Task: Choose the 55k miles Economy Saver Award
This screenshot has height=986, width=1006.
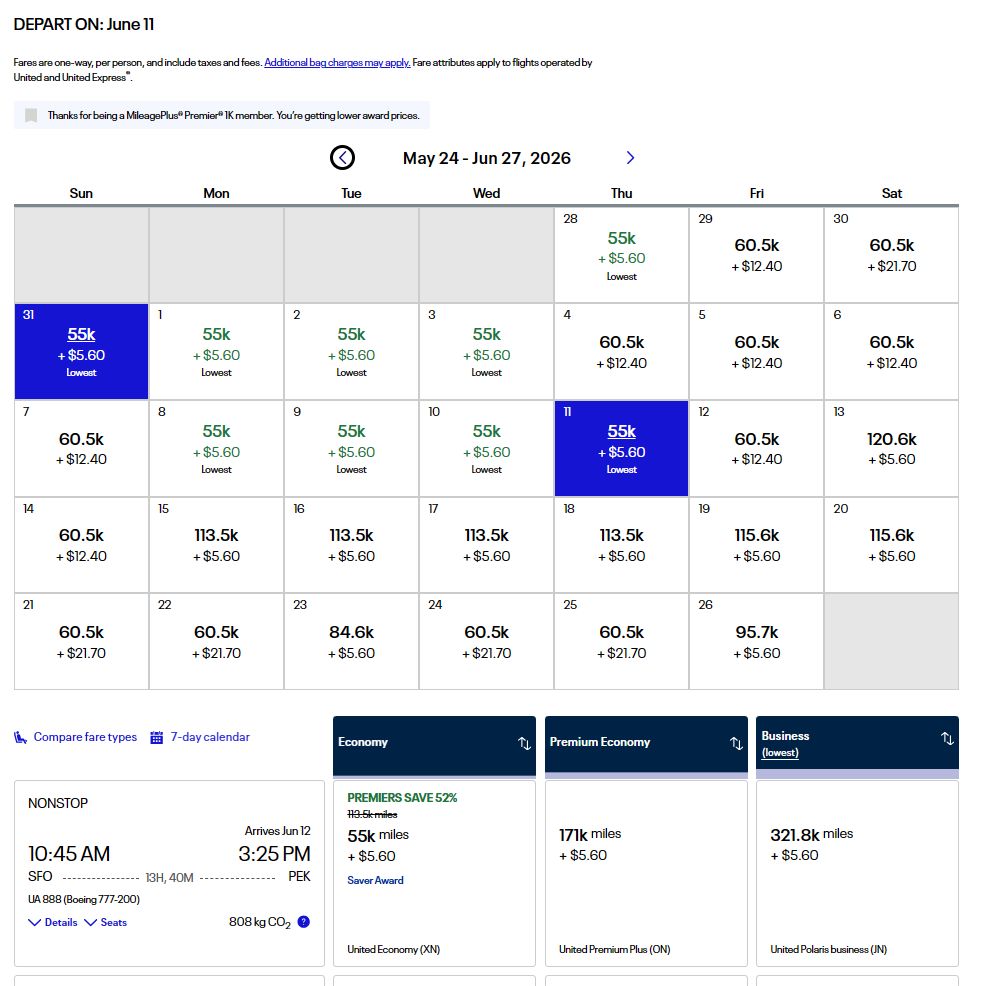Action: click(434, 870)
